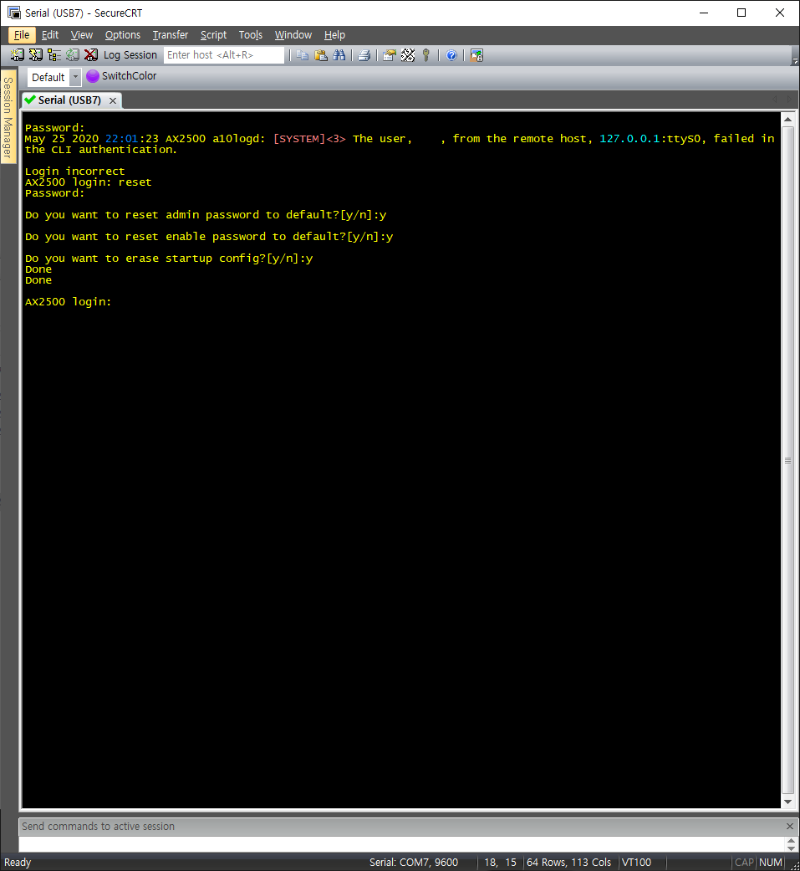This screenshot has height=871, width=800.
Task: Open the Edit menu
Action: pyautogui.click(x=50, y=35)
